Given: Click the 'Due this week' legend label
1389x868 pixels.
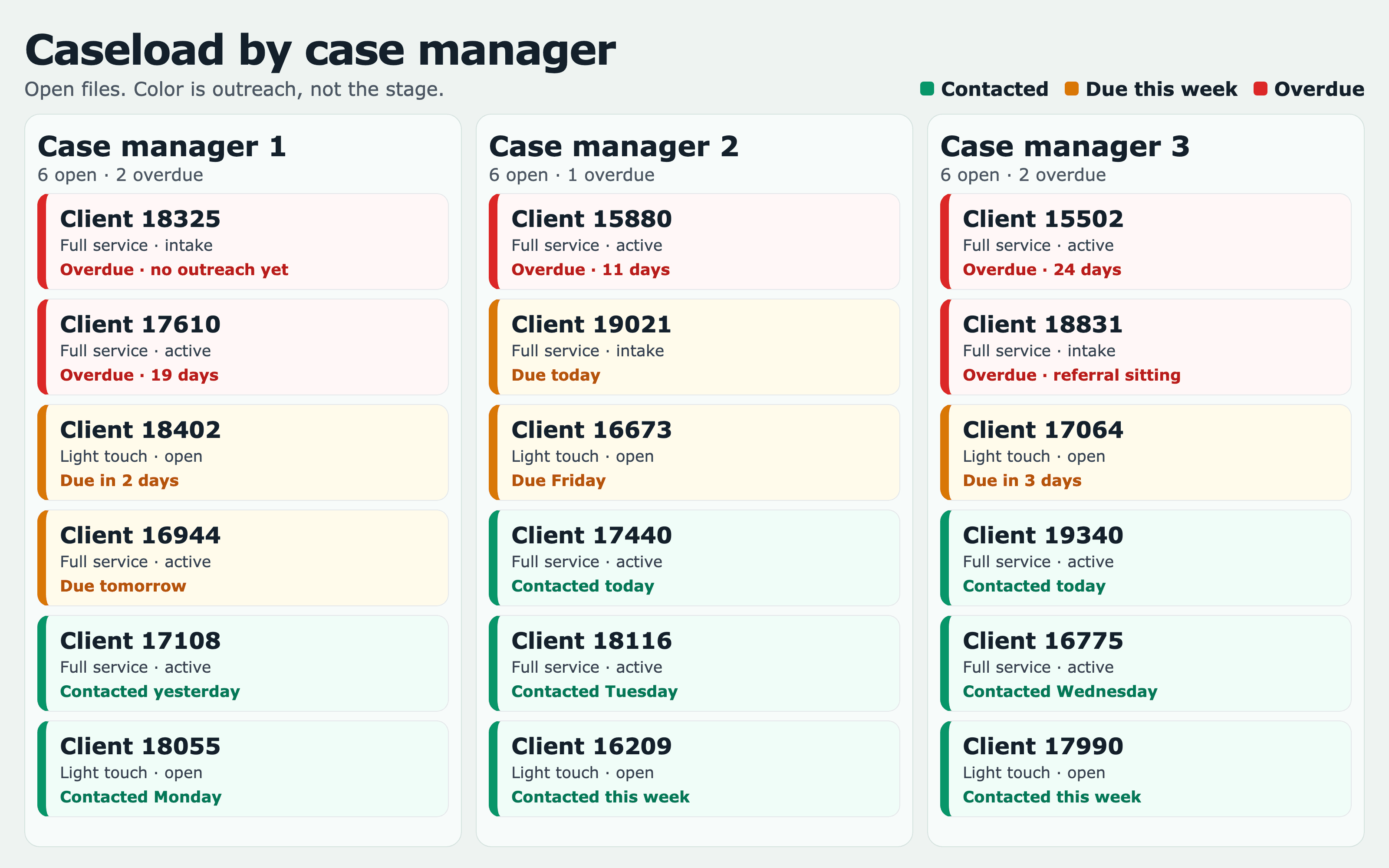Looking at the screenshot, I should coord(1161,89).
